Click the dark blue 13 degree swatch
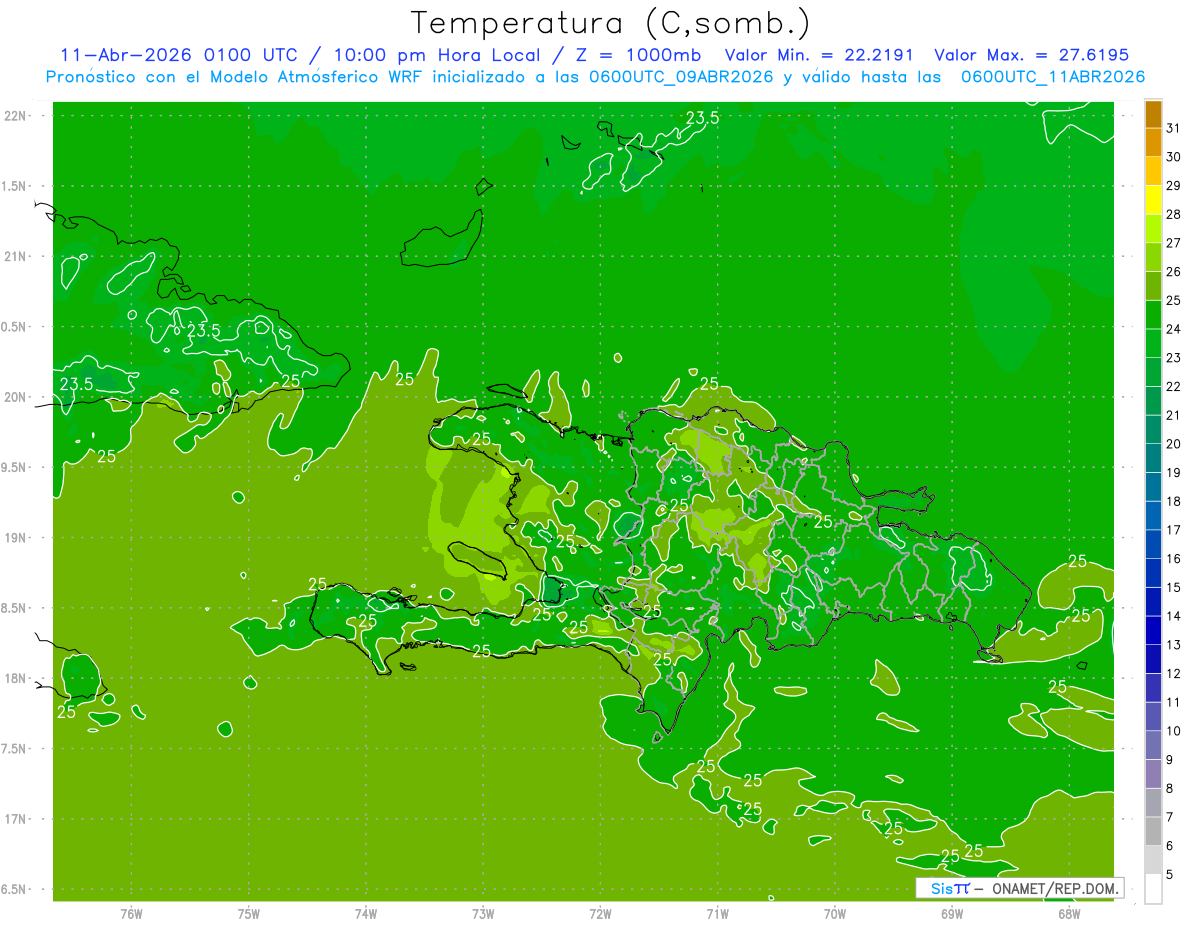Screen dimensions: 1200x927 click(1153, 631)
